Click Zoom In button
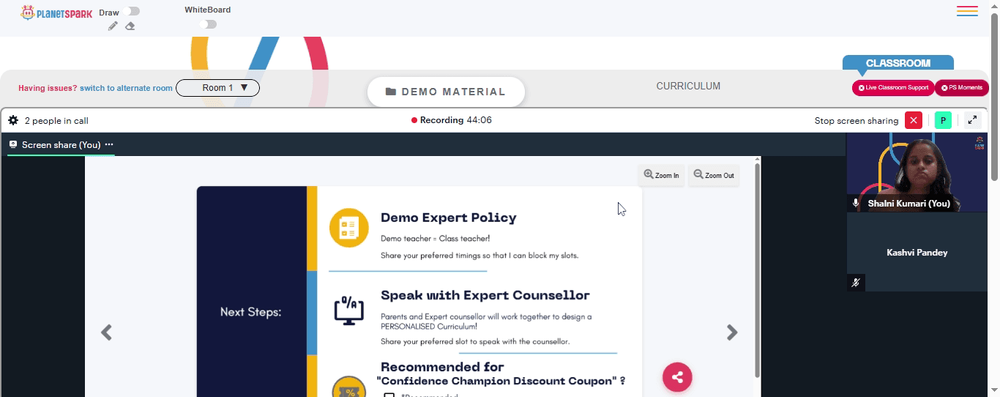This screenshot has height=397, width=1000. pos(661,175)
